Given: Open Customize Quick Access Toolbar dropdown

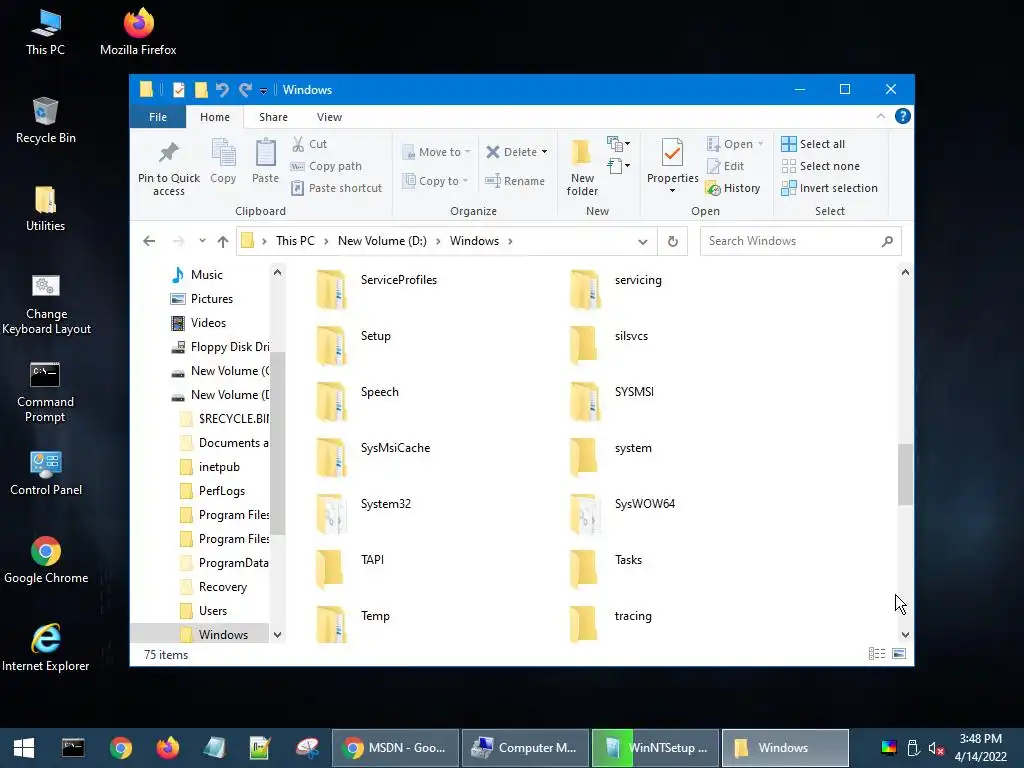Looking at the screenshot, I should [263, 91].
